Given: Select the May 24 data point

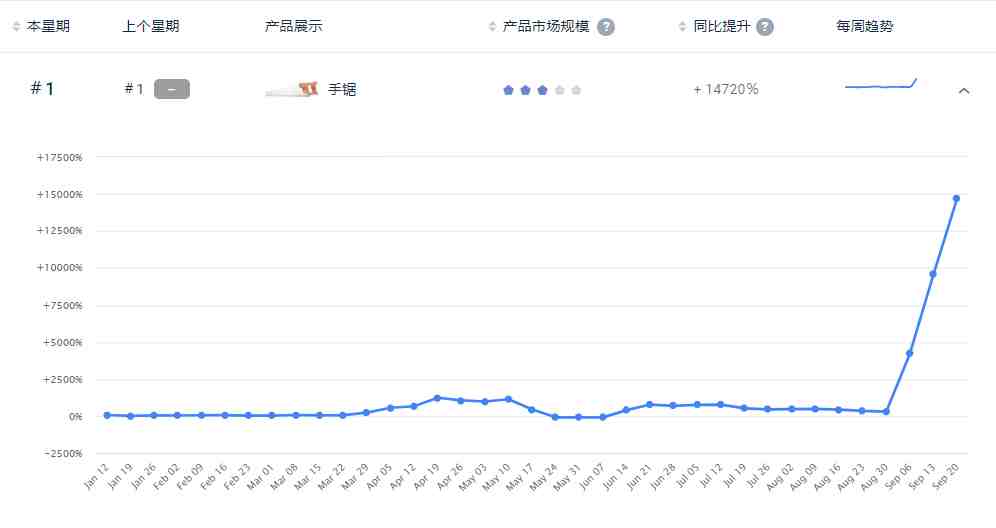Looking at the screenshot, I should [x=555, y=417].
